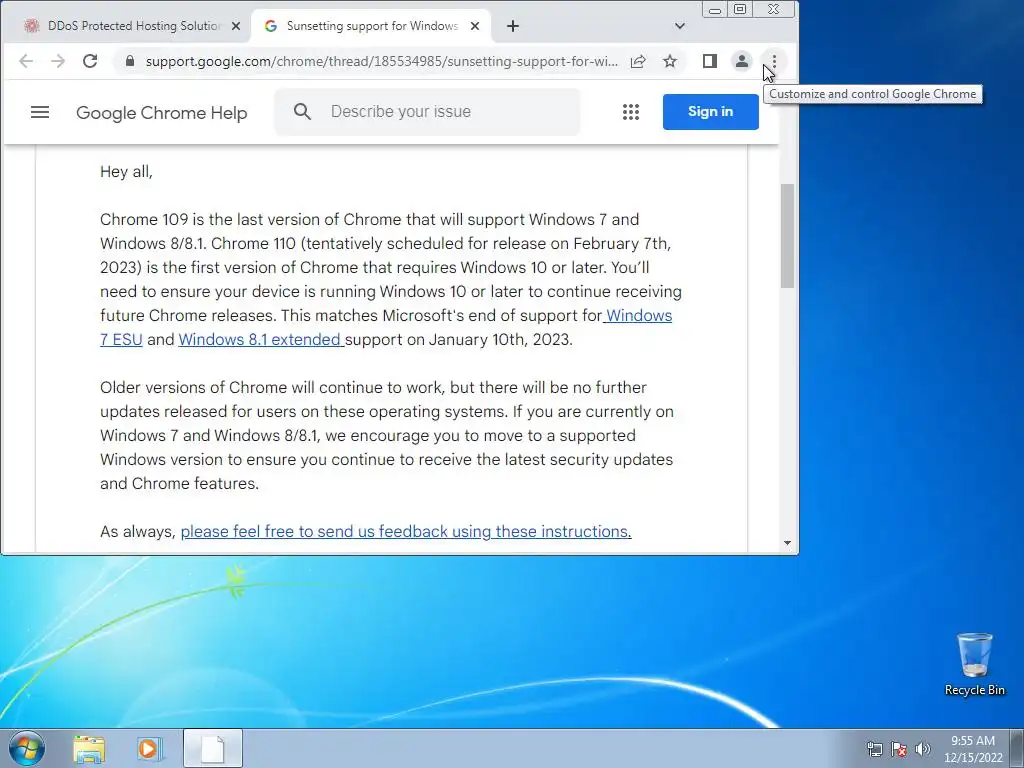Select the Sunsetting support for Windows tab
Screen dimensions: 1024x768
371,26
